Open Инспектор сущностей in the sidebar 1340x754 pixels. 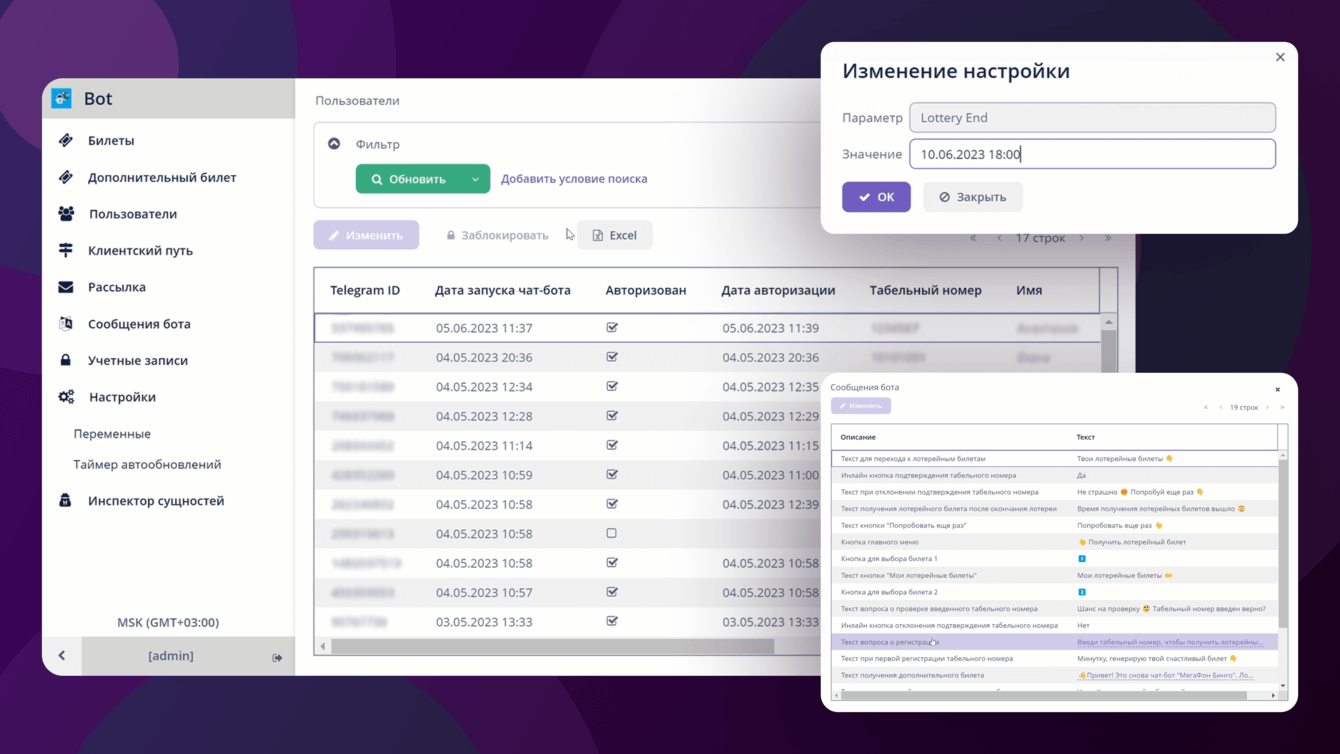(156, 501)
